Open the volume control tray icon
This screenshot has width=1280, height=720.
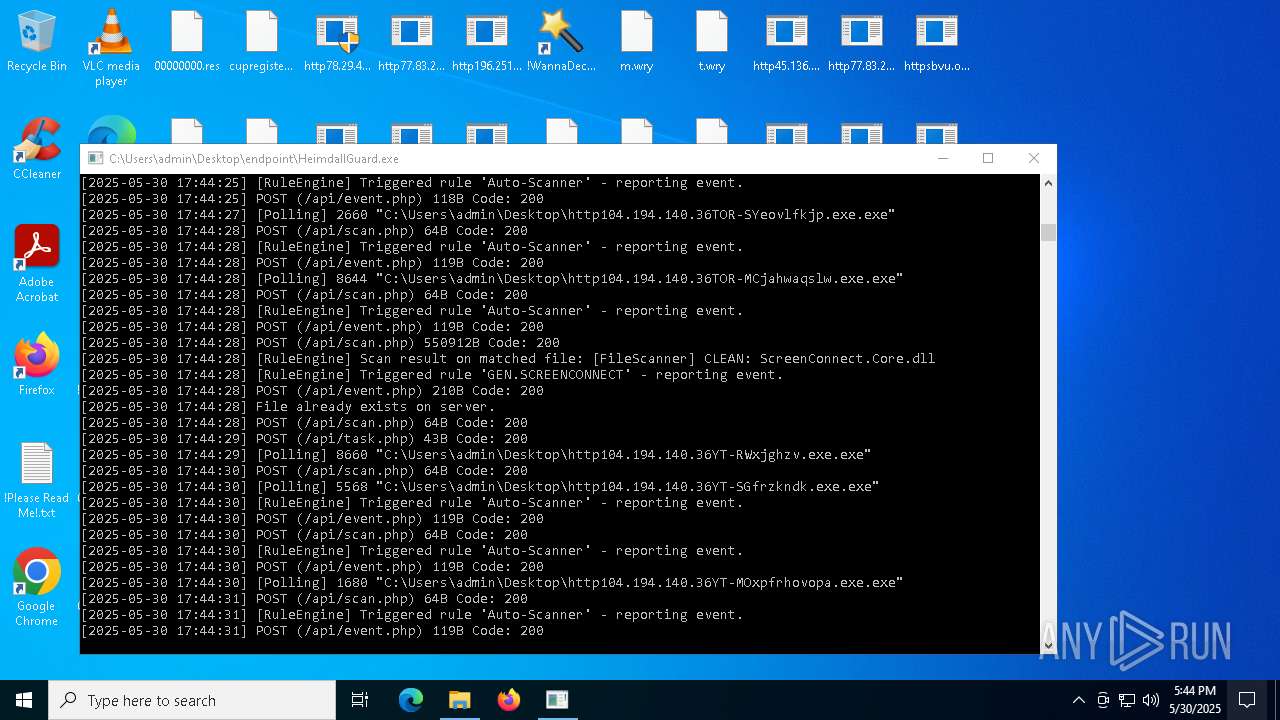[1150, 700]
